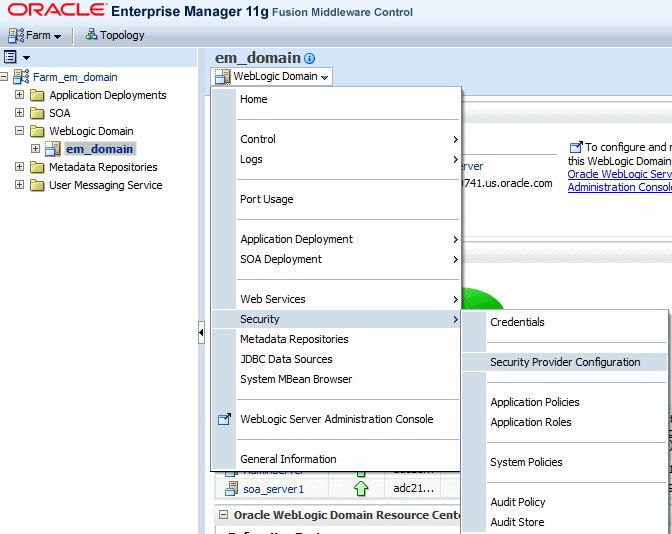Launch WebLogic Server Administration Console menu item

click(x=336, y=419)
